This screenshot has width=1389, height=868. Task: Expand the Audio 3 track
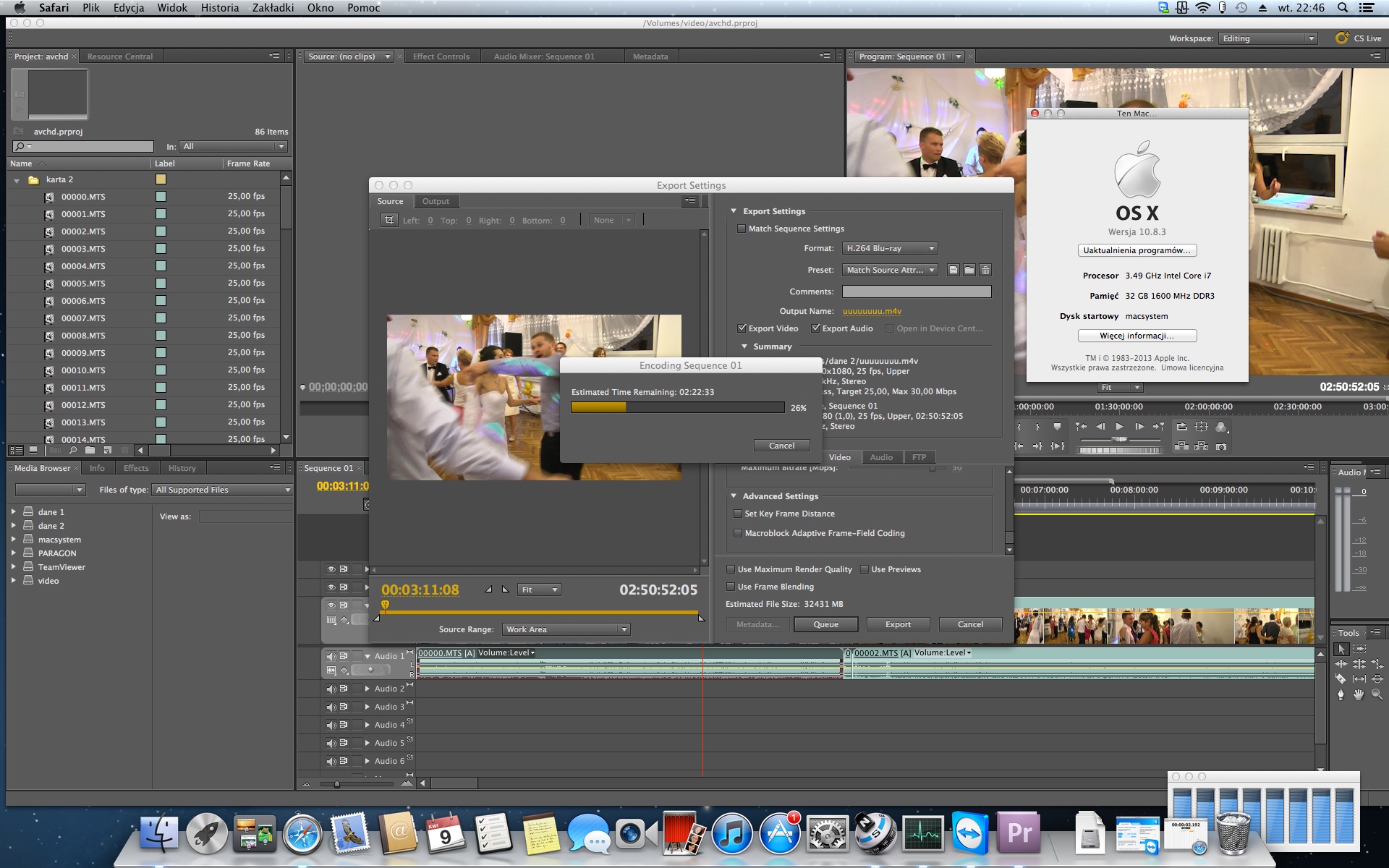coord(368,707)
